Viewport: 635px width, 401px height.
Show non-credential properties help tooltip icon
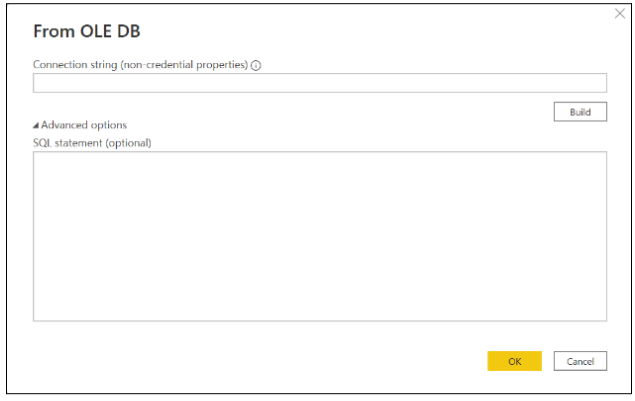(x=256, y=65)
